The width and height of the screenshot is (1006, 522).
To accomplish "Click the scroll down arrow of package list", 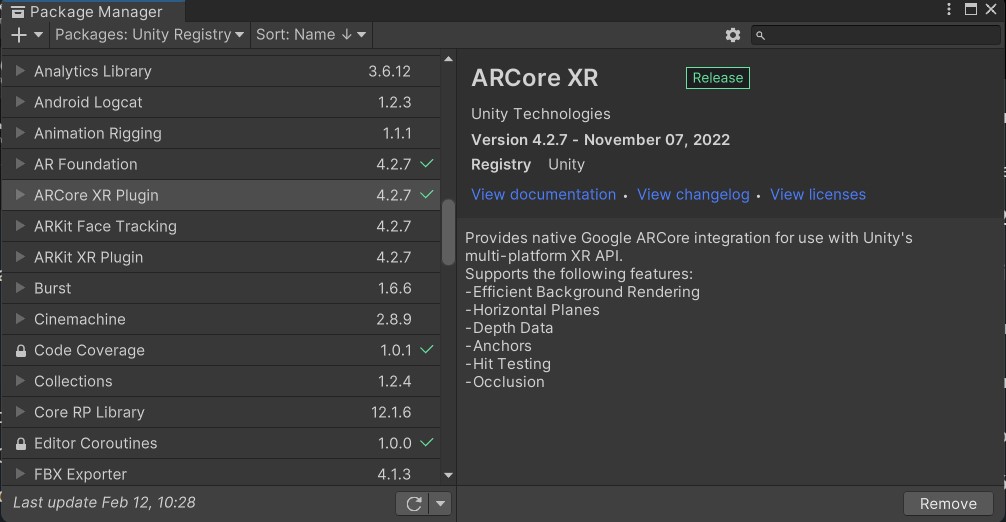I will coord(448,475).
